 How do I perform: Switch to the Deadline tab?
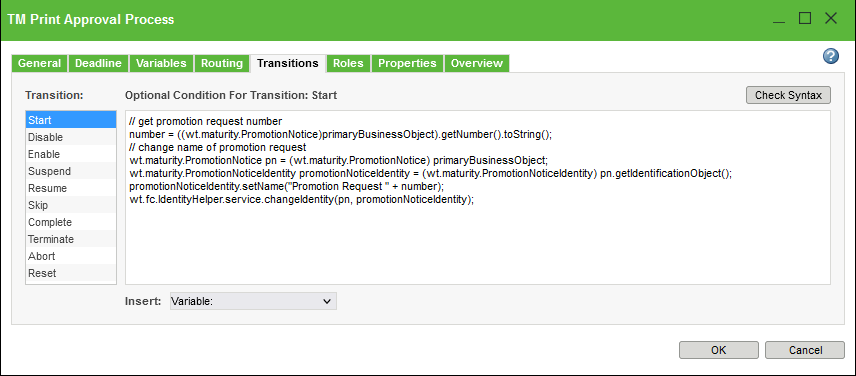pyautogui.click(x=98, y=63)
